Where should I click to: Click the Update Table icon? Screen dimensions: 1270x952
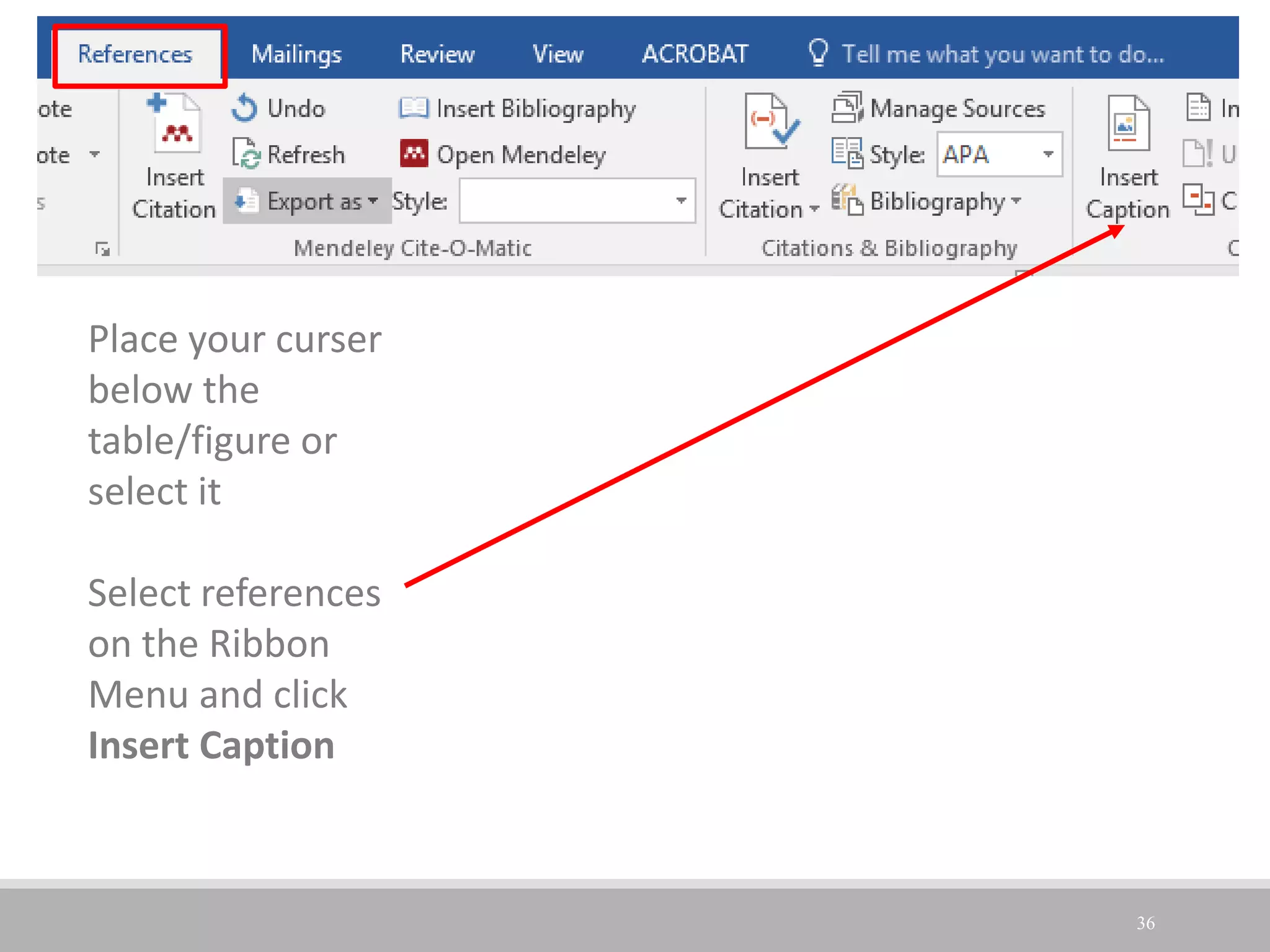[x=1197, y=153]
